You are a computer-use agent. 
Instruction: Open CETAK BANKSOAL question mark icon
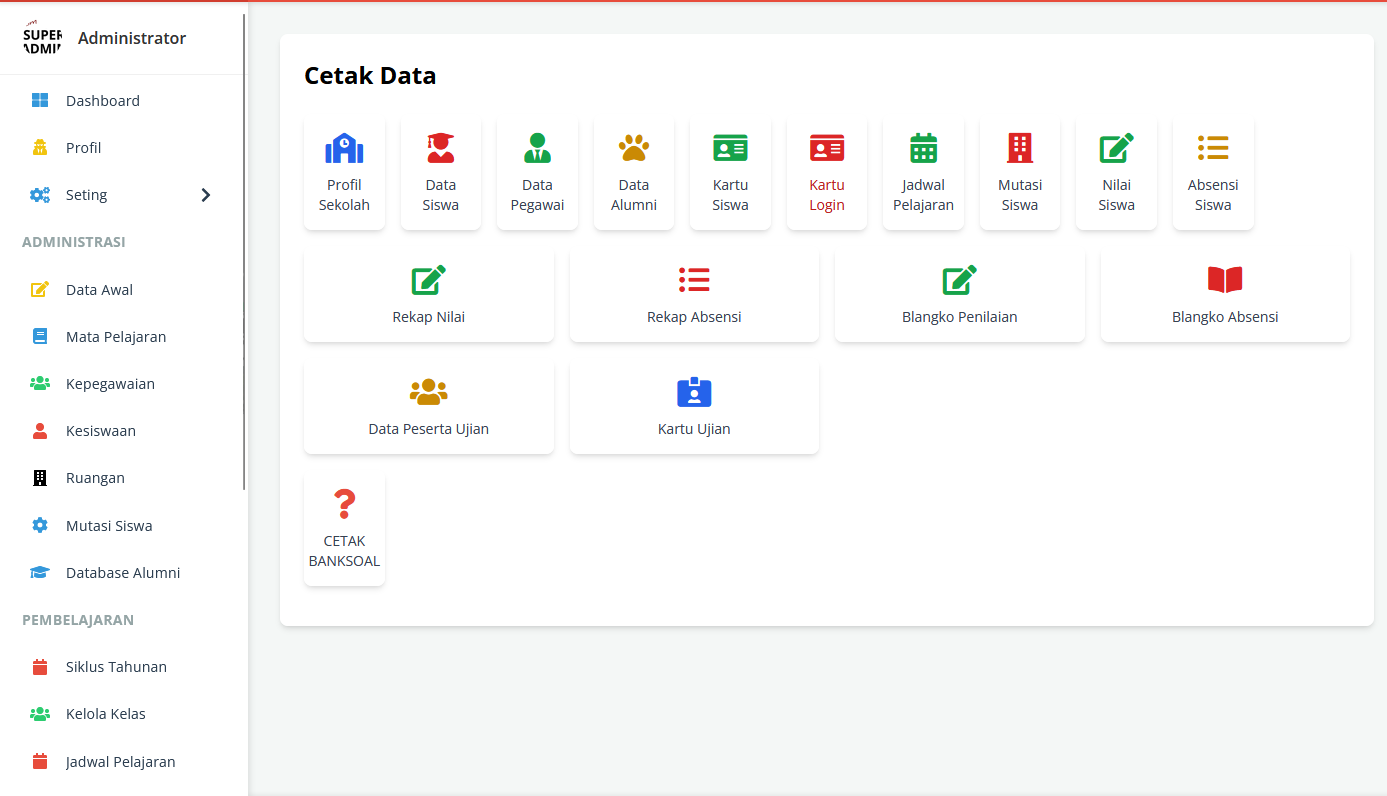tap(344, 504)
